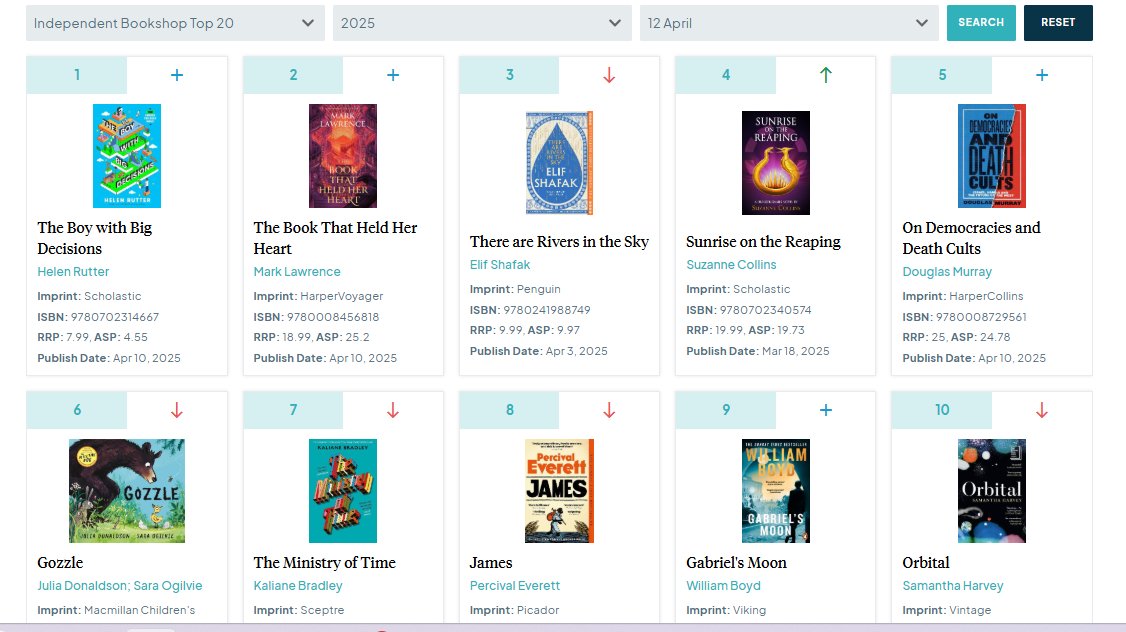Open Sunrise on the Reaping cover image
Screen dimensions: 1126x632
pos(776,163)
